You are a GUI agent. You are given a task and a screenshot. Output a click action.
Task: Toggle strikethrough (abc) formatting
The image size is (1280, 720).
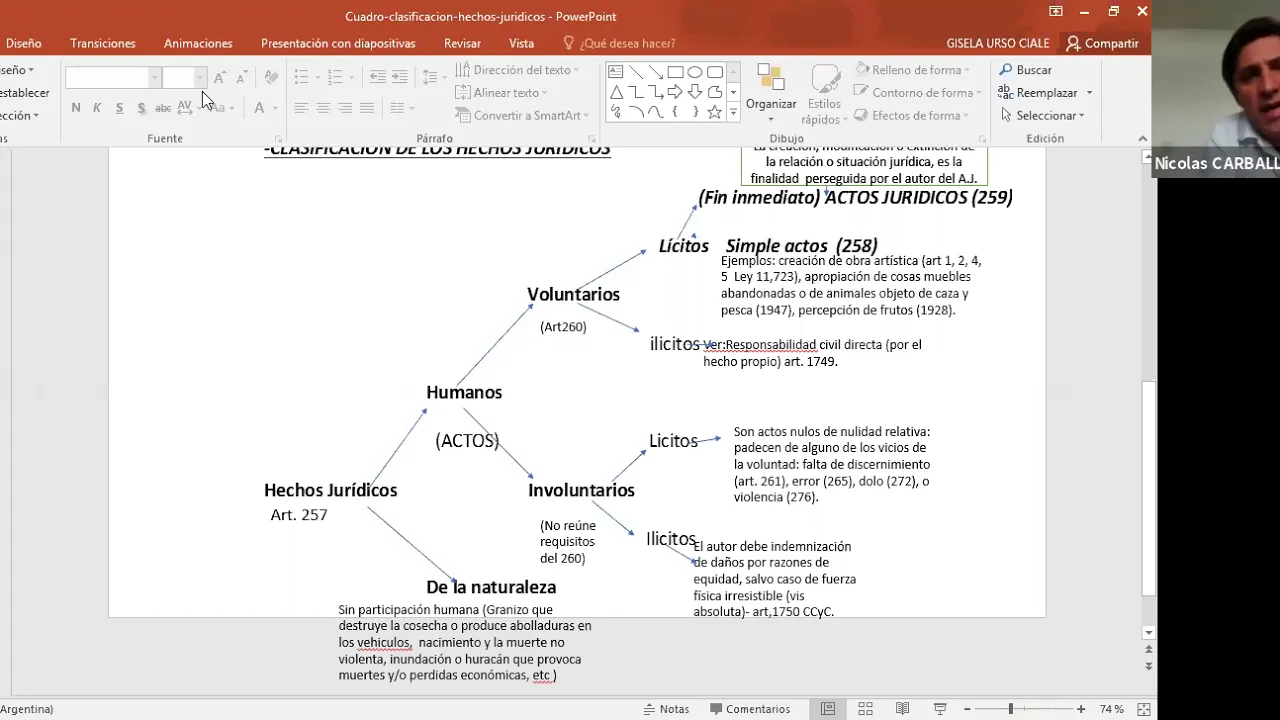(163, 108)
